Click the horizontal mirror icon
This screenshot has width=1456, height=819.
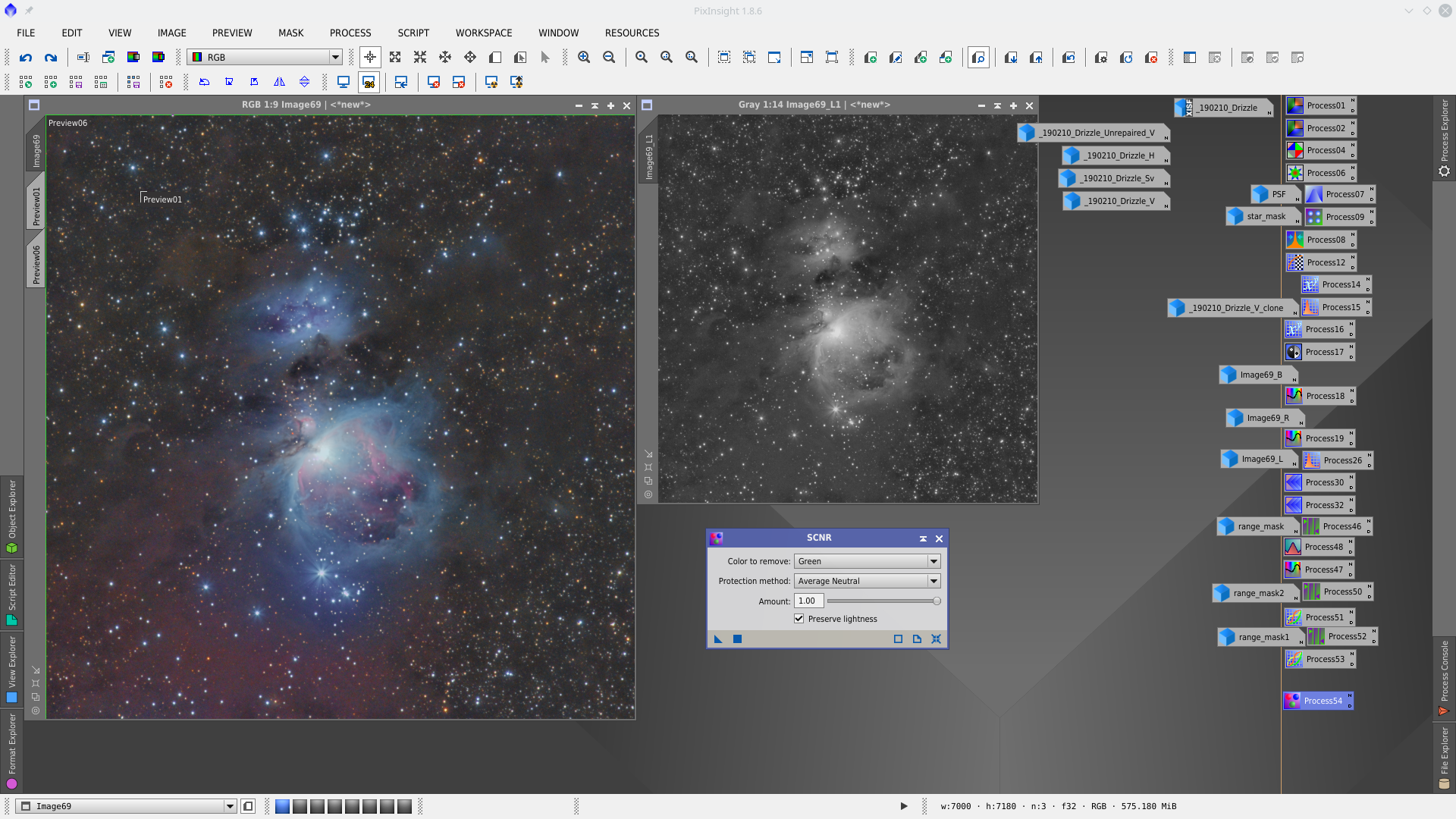[x=279, y=82]
